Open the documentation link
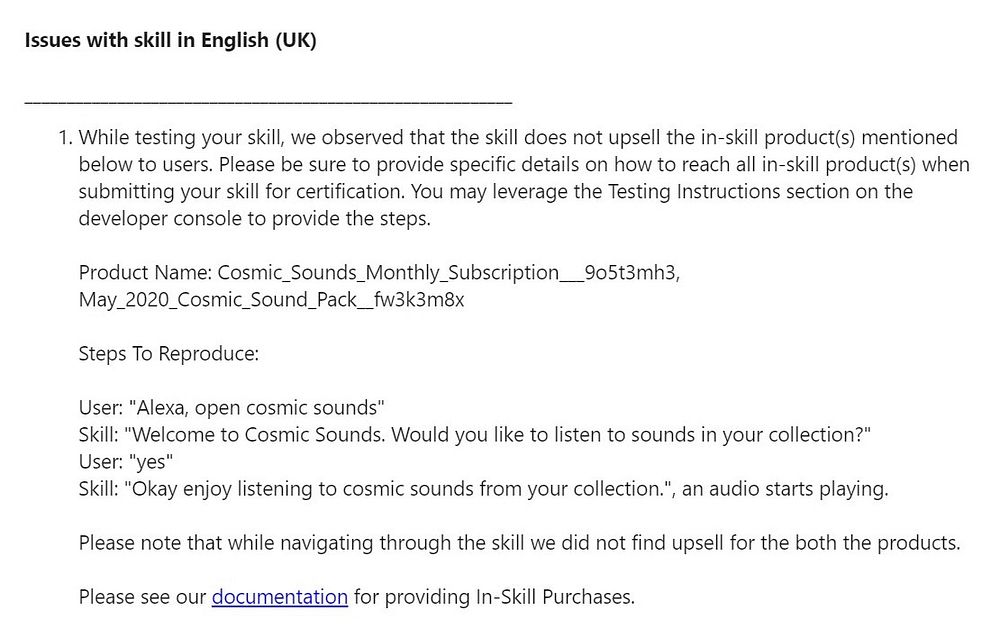The width and height of the screenshot is (1000, 639). (279, 597)
